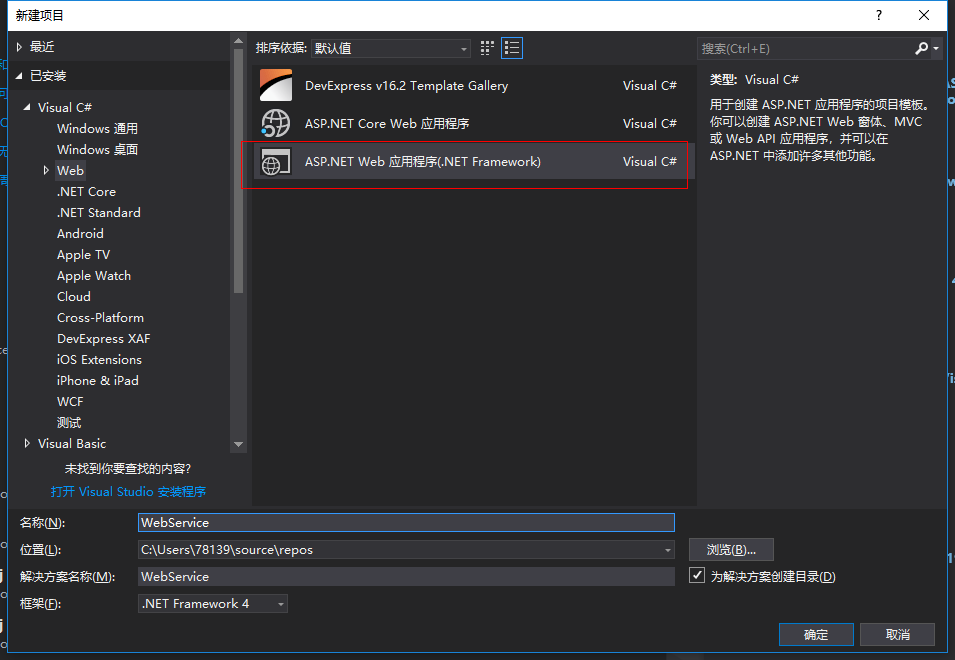Click the search magnifier icon
Screen dimensions: 955x660
coord(922,48)
